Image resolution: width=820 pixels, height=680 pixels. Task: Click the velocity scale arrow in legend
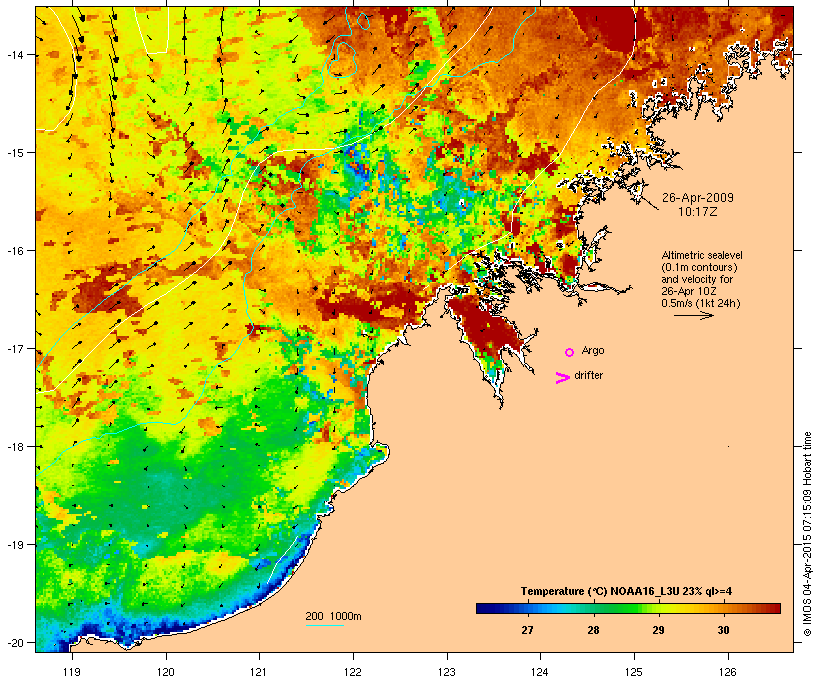click(694, 315)
